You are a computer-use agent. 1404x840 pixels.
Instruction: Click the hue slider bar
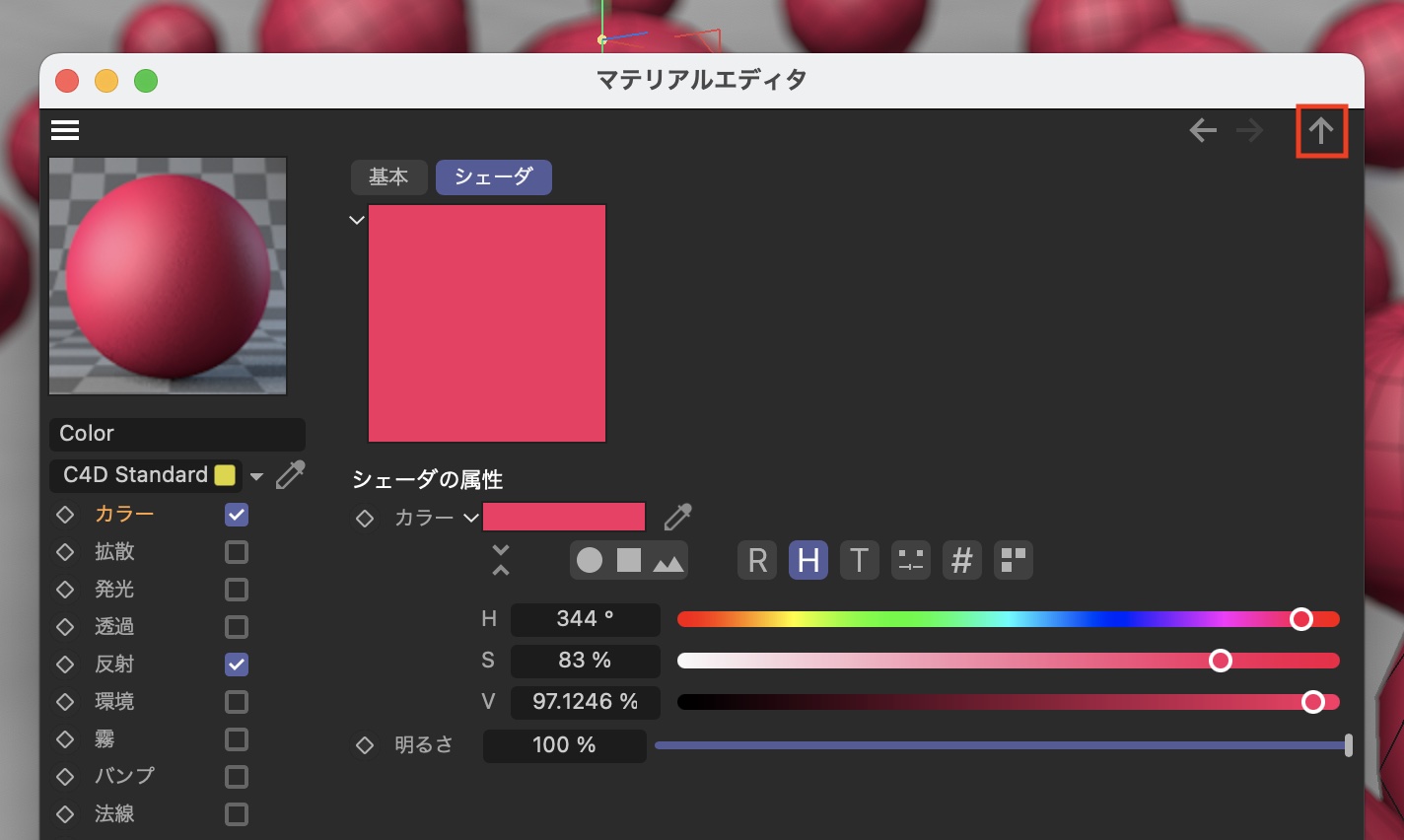986,619
